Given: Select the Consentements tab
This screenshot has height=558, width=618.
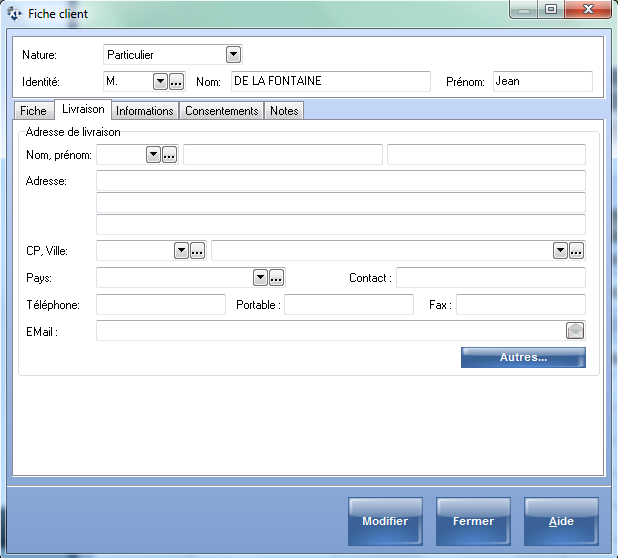Looking at the screenshot, I should tap(222, 111).
